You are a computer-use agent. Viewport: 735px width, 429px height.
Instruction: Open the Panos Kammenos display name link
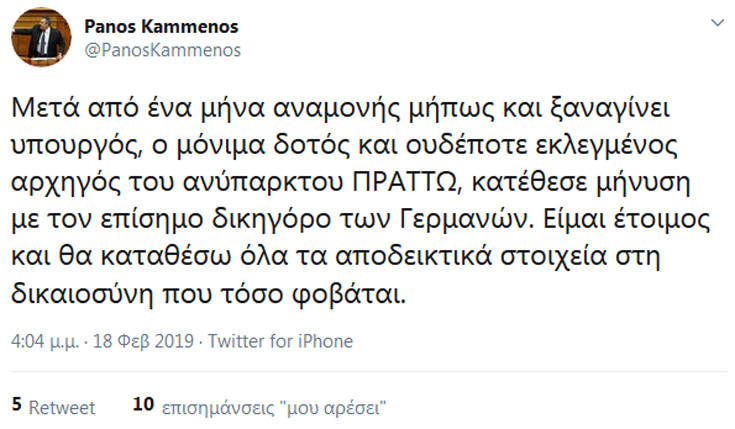tap(168, 25)
